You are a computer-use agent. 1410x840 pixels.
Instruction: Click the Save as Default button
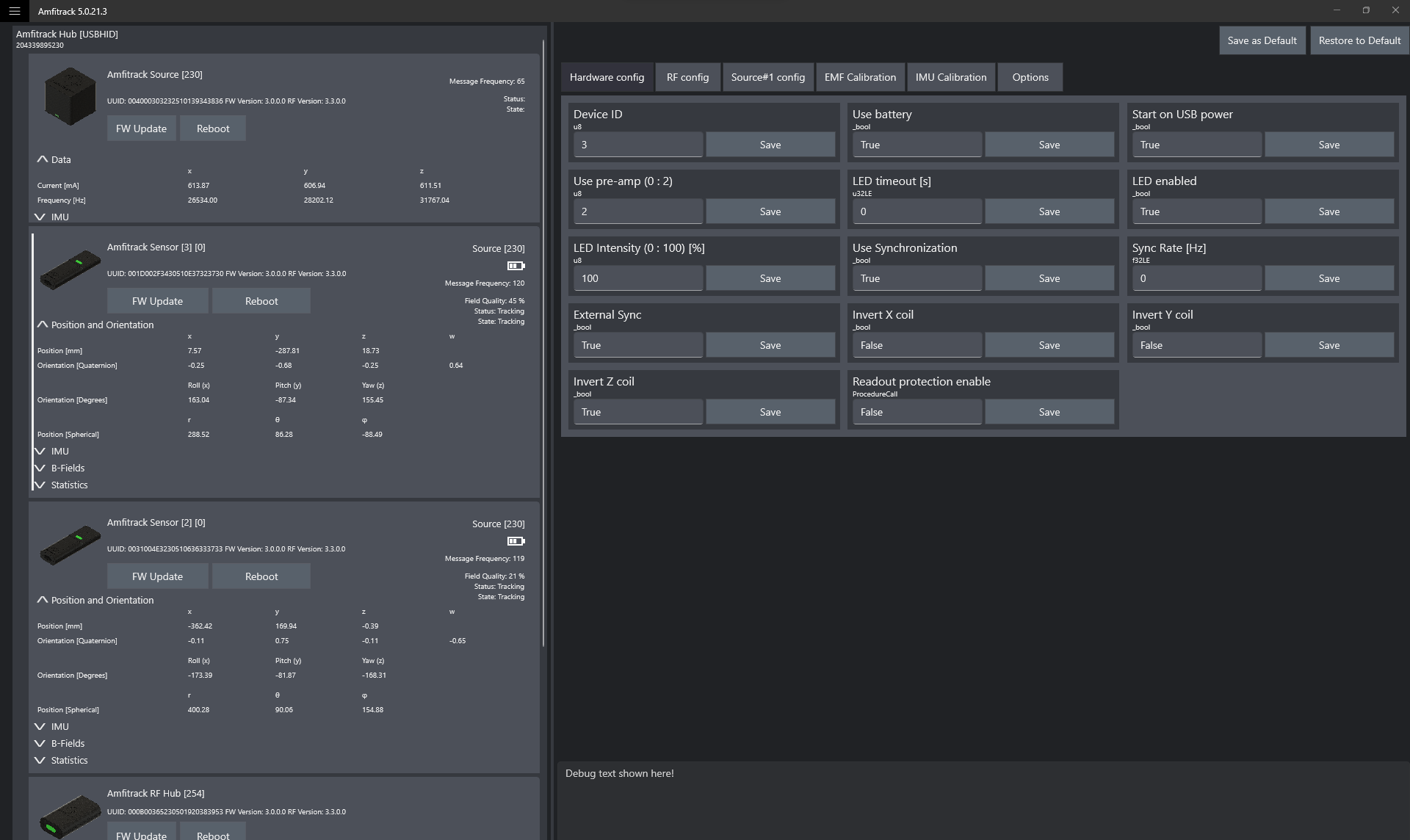click(x=1262, y=40)
